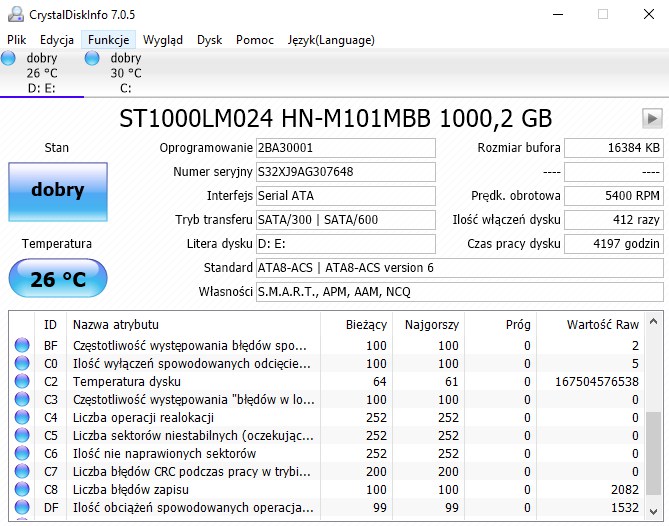
Task: Click the status orb on C0 attribute row
Action: point(22,363)
